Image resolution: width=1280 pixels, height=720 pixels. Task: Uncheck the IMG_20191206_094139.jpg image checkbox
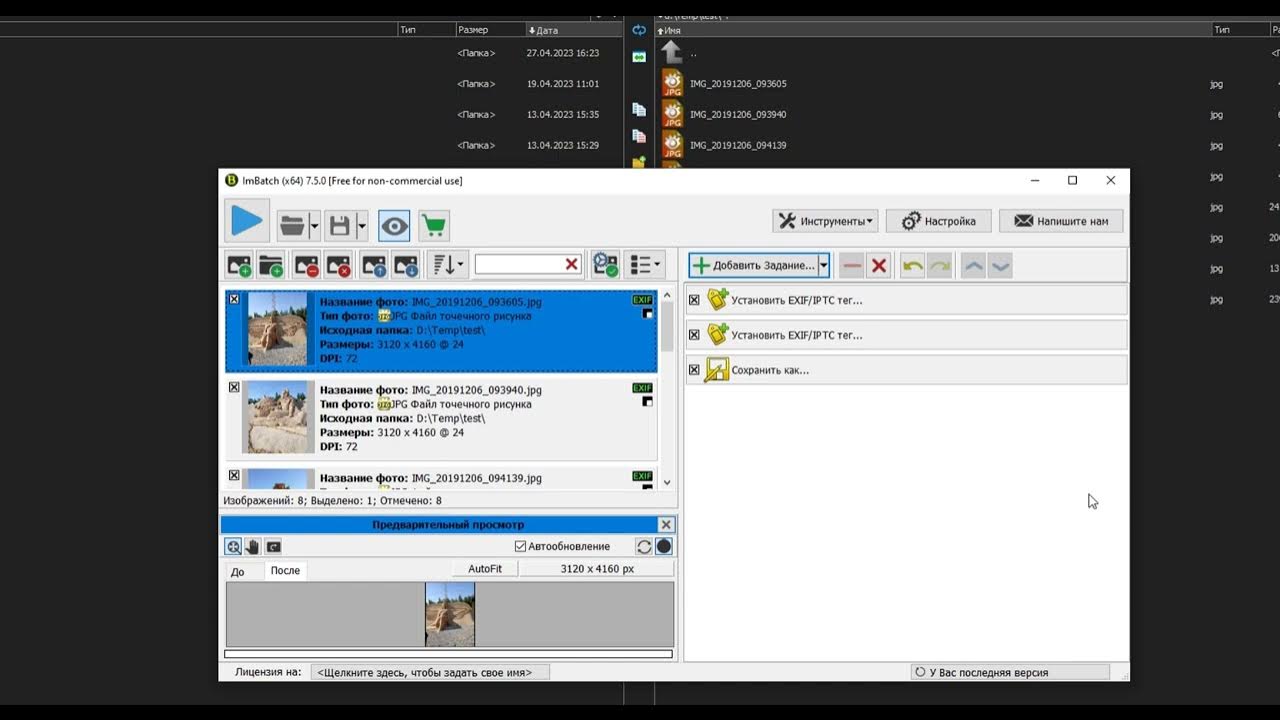coord(234,475)
